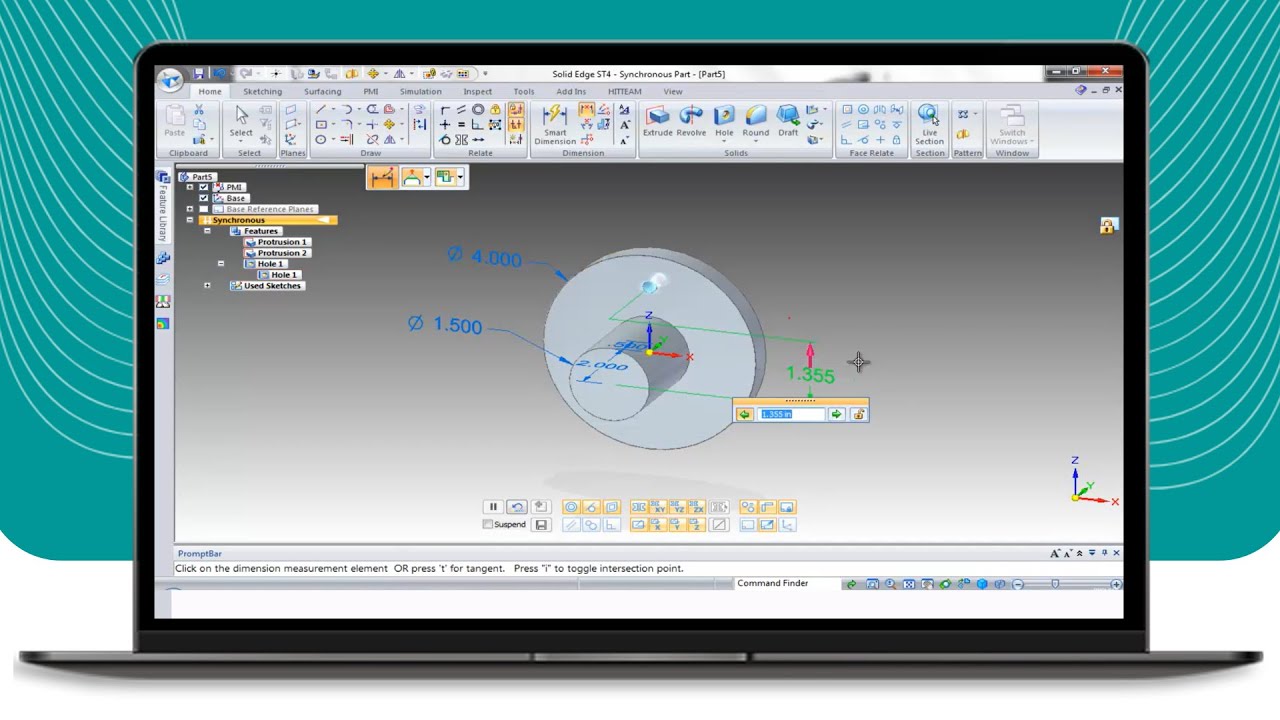Click the Cut scissors icon in Clipboard
Image resolution: width=1280 pixels, height=720 pixels.
click(x=199, y=109)
